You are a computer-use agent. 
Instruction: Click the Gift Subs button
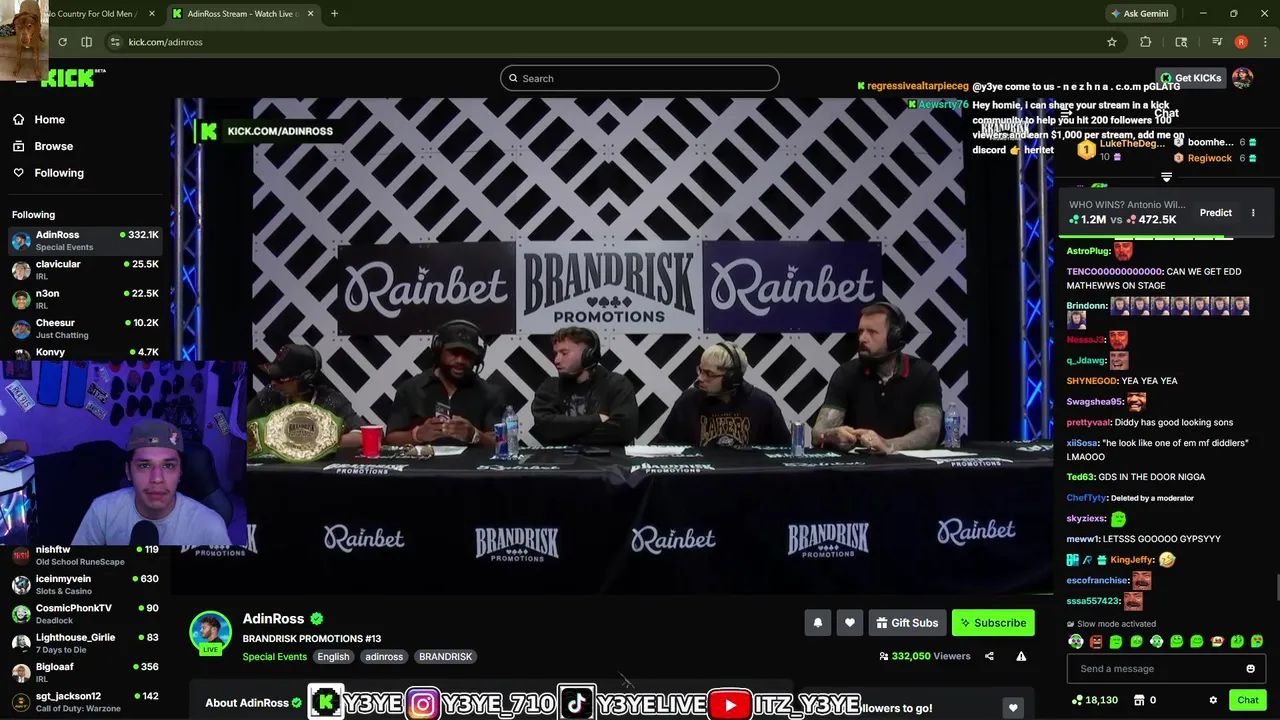click(907, 623)
